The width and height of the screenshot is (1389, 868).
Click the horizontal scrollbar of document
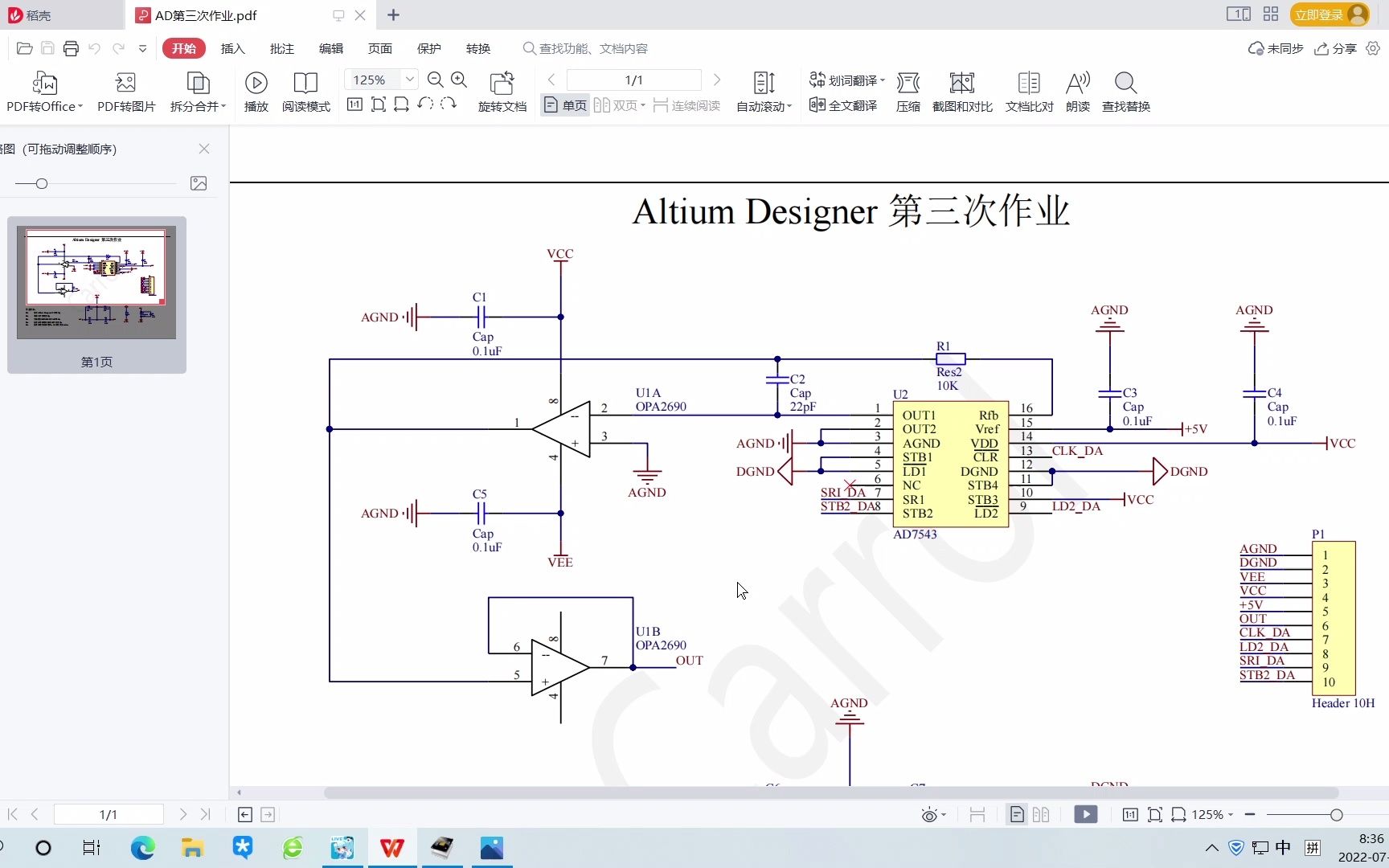[x=830, y=792]
